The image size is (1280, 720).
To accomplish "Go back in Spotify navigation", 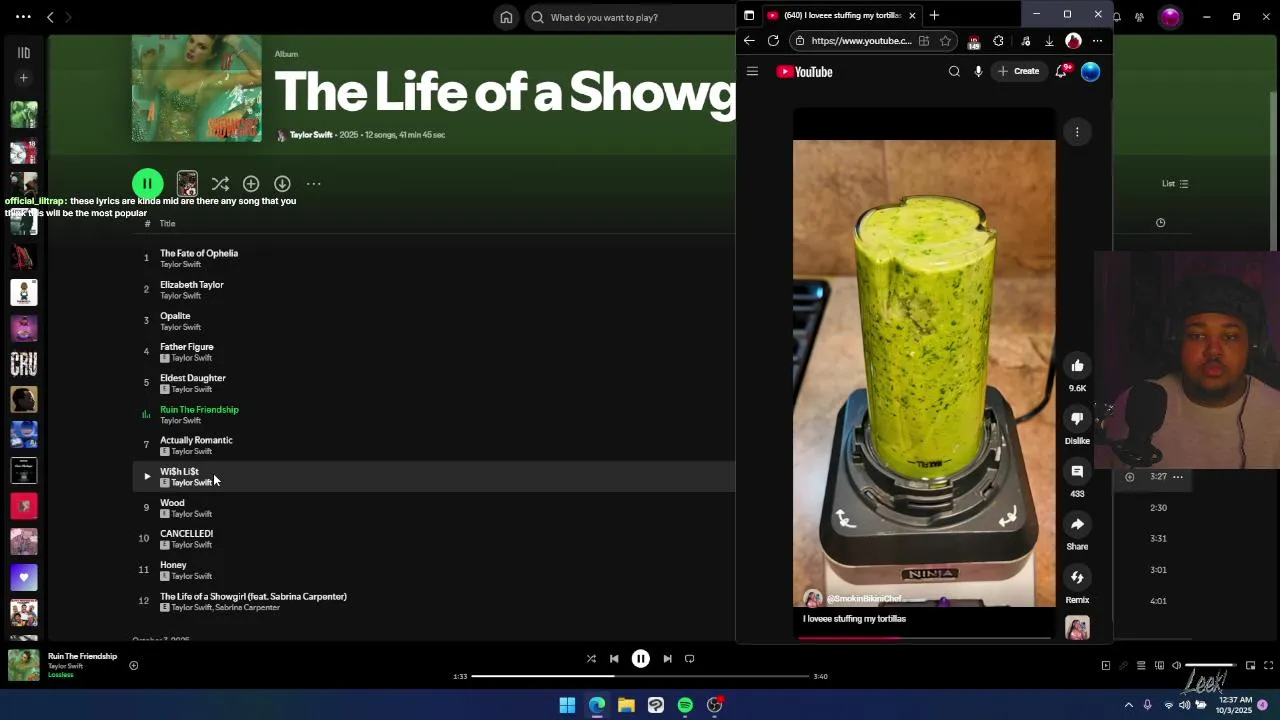I will tap(50, 17).
